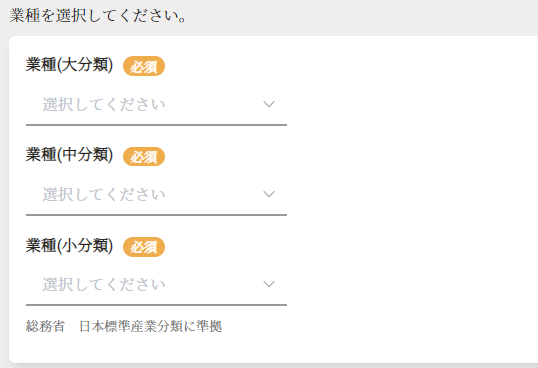538x368 pixels.
Task: Click the 総務省 word in the footnote
Action: click(x=45, y=326)
